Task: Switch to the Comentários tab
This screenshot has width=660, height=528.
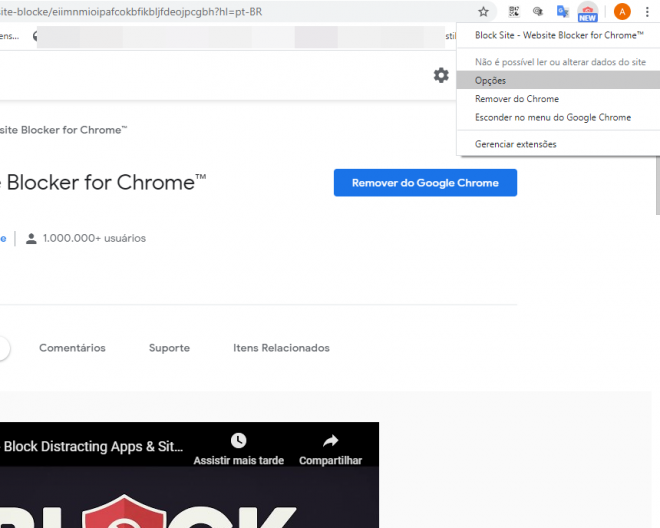Action: (x=72, y=348)
